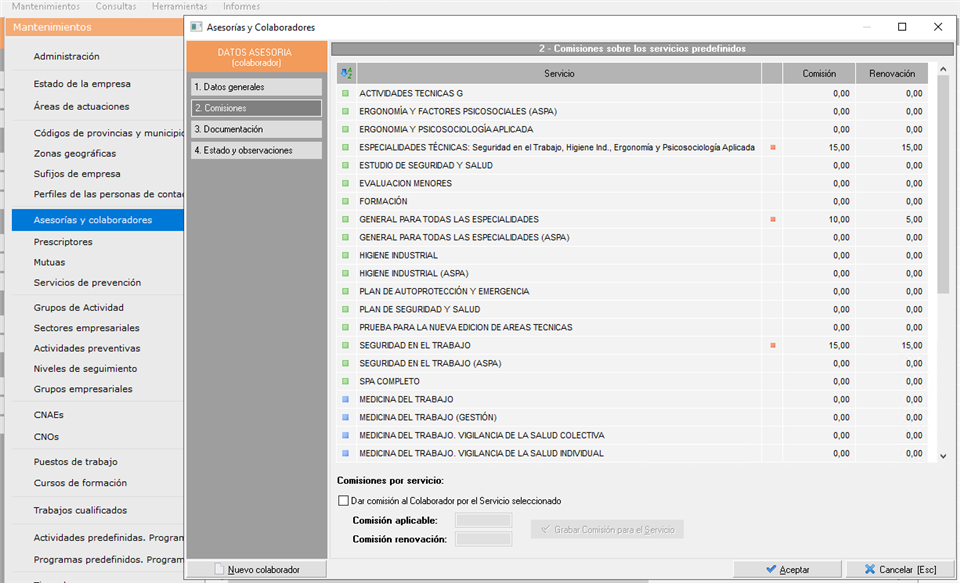The width and height of the screenshot is (960, 583).
Task: Select Prescriptores in Mantenimientos list
Action: [x=63, y=242]
